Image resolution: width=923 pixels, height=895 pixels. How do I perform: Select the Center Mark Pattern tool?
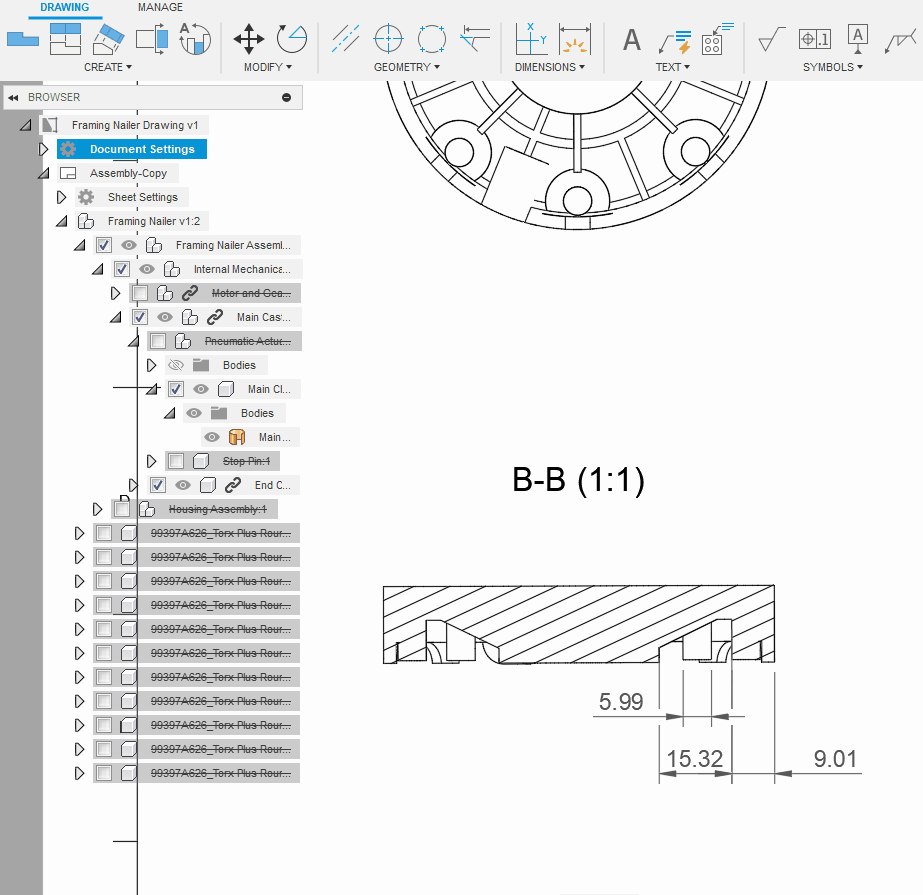(x=432, y=39)
